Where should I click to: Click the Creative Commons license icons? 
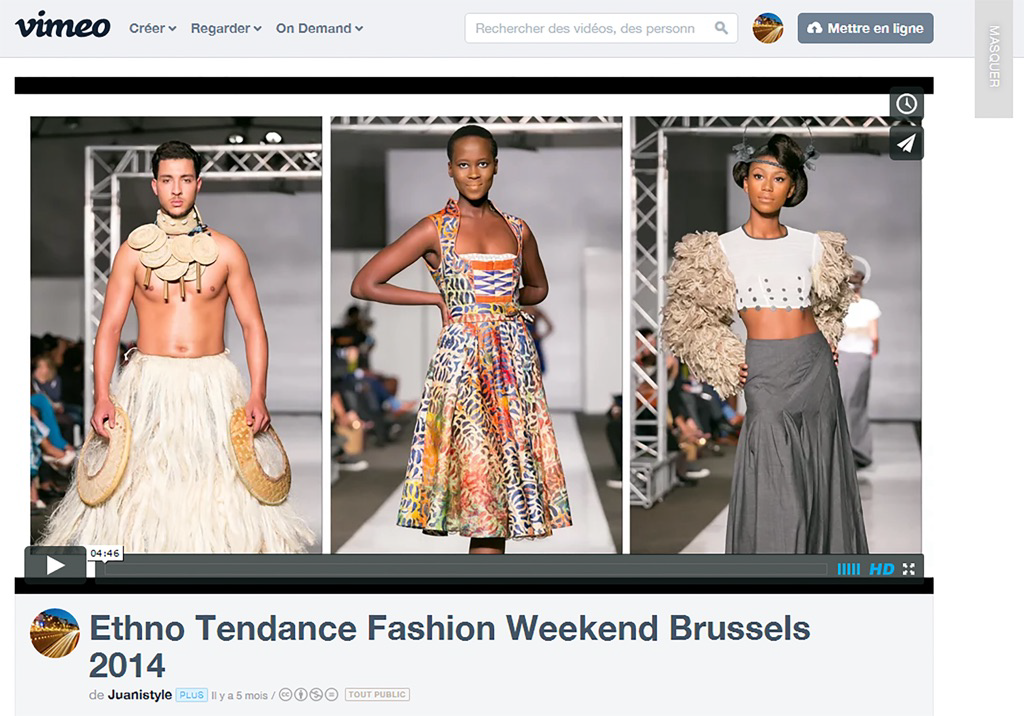[309, 694]
